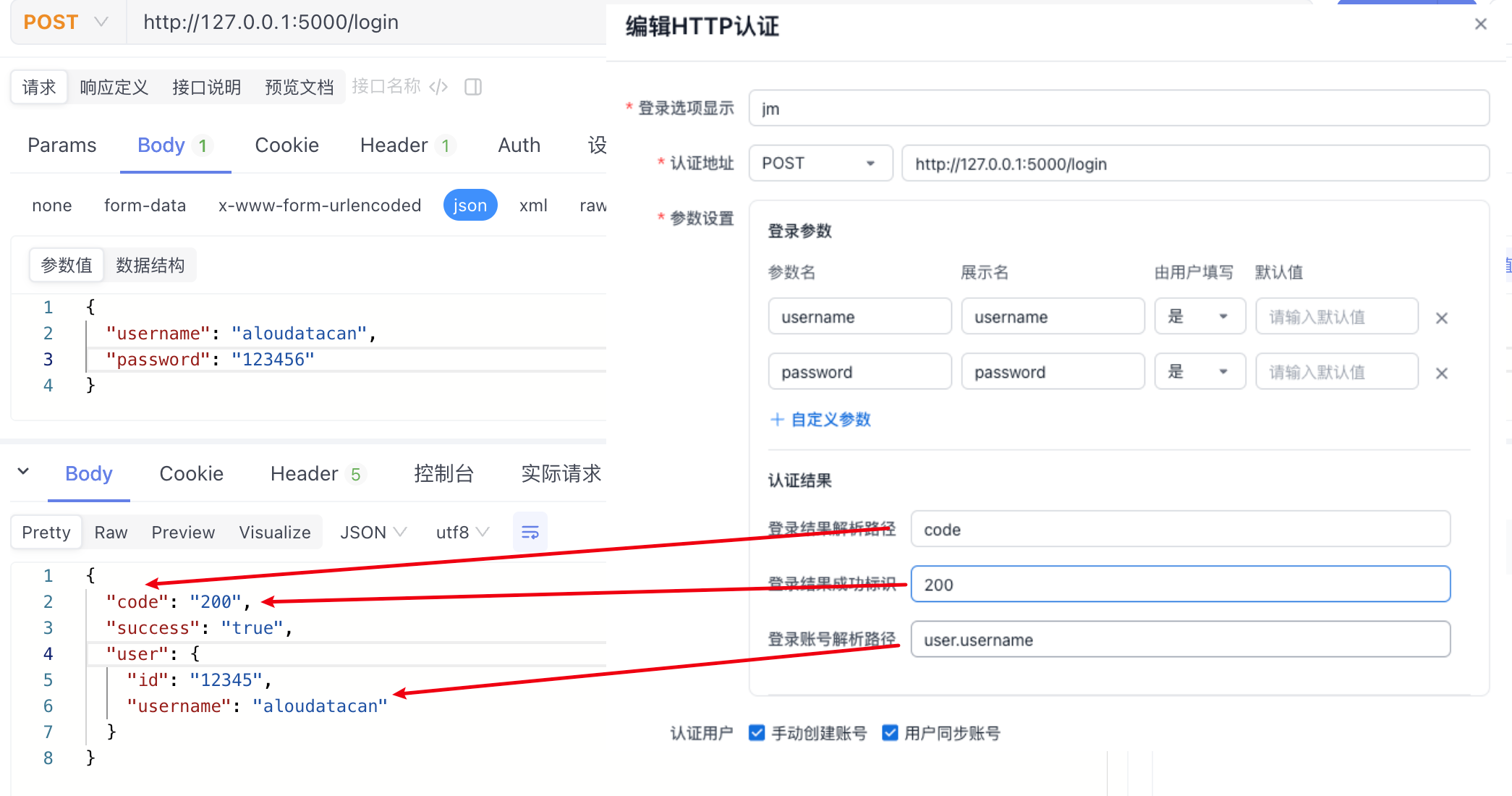The image size is (1512, 796).
Task: Close the 编辑HTTP认证 dialog
Action: (x=1480, y=25)
